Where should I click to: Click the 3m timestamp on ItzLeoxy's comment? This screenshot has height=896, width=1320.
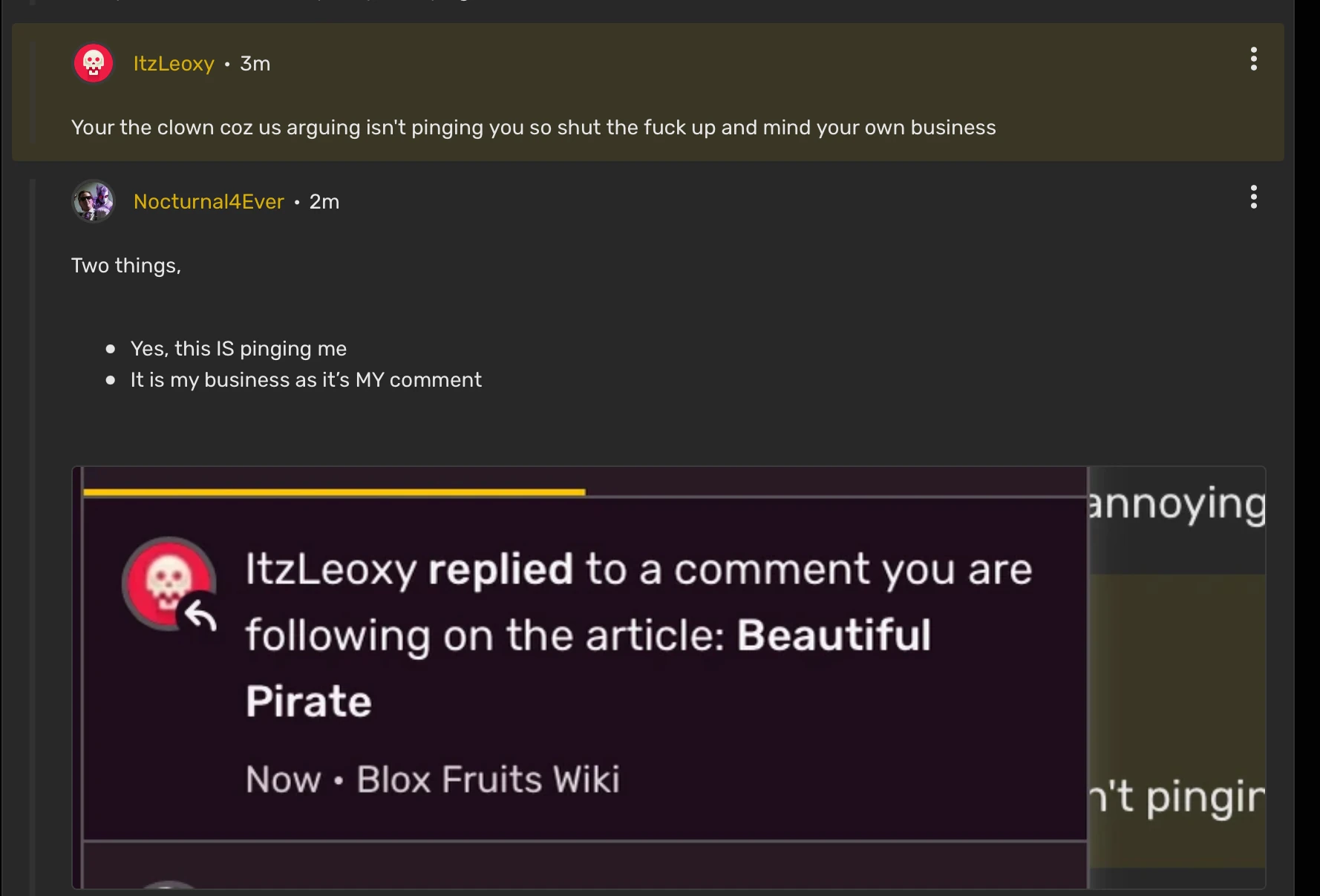pyautogui.click(x=255, y=64)
